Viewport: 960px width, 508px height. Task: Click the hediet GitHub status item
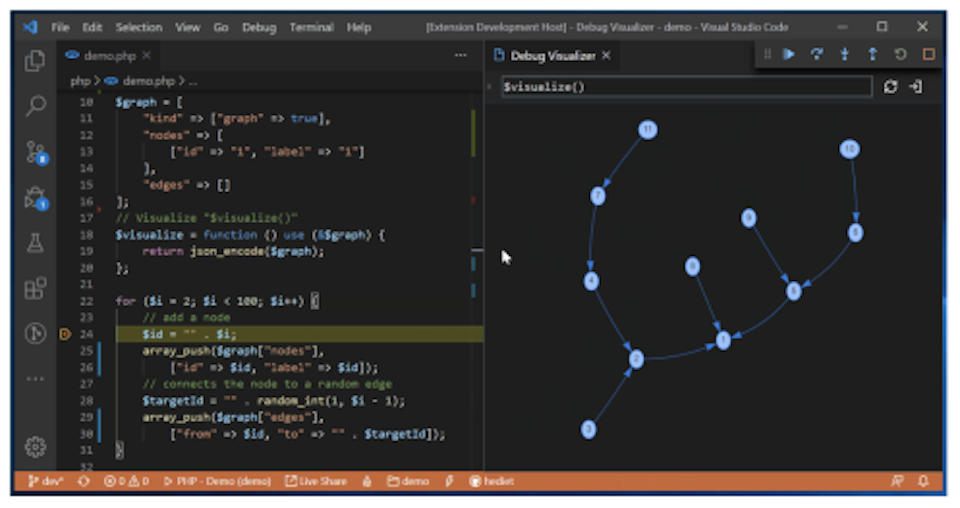[x=492, y=481]
